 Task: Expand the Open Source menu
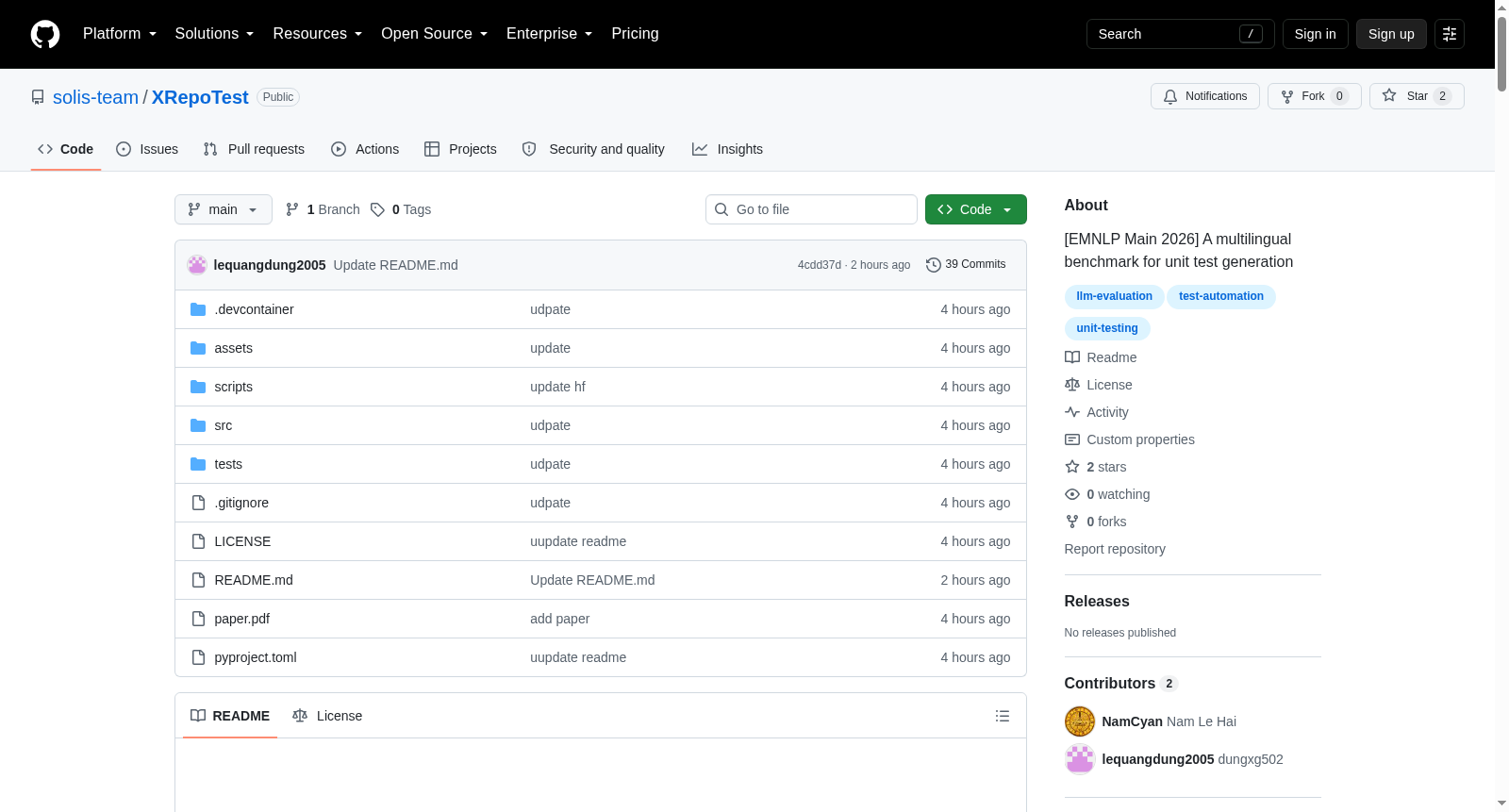435,34
